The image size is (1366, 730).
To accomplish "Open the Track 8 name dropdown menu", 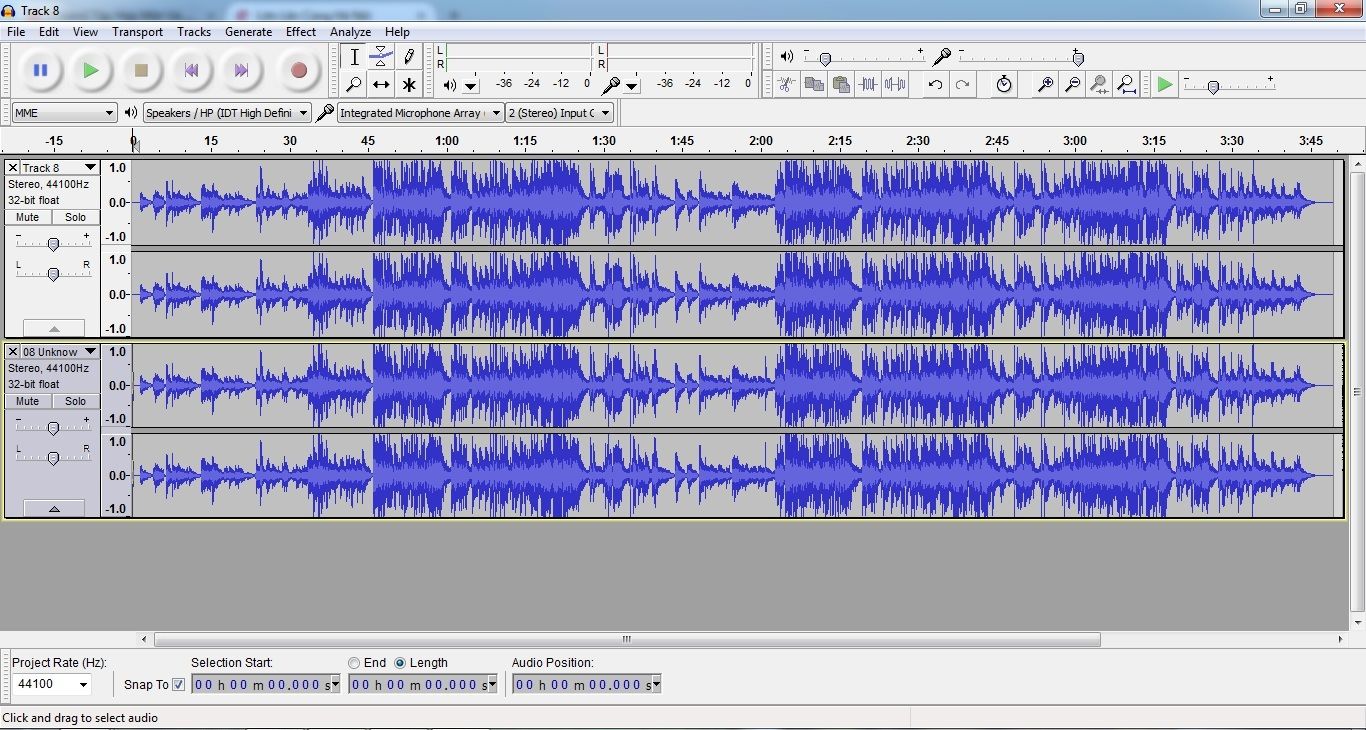I will tap(60, 168).
